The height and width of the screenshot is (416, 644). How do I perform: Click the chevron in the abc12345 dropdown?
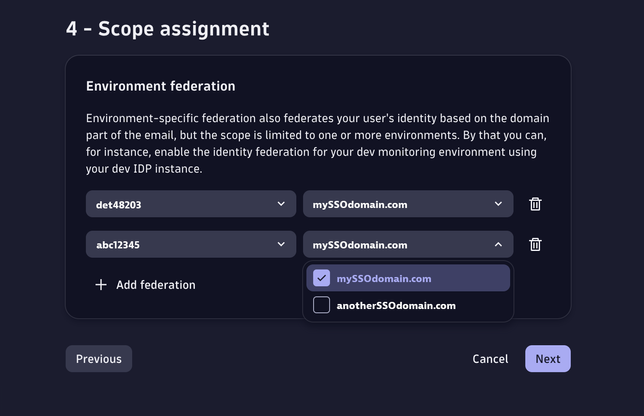281,244
